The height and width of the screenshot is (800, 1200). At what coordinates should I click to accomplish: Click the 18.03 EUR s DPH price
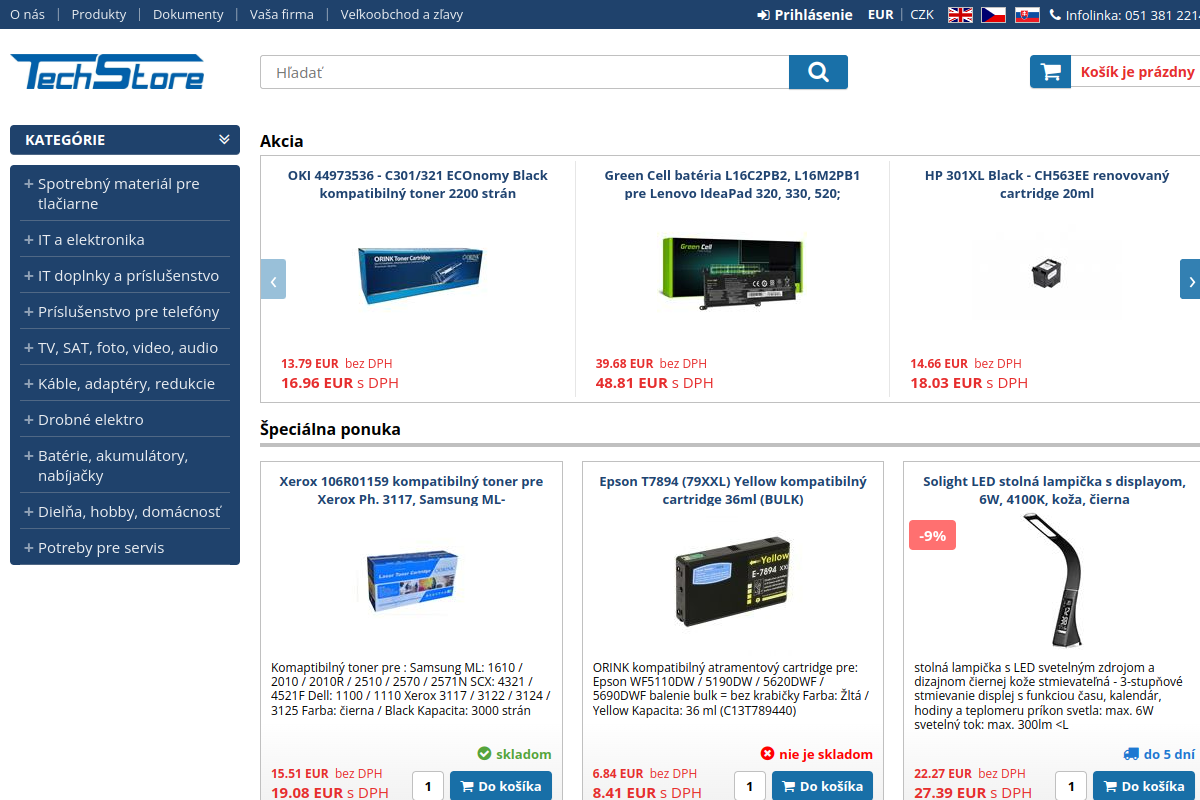[x=969, y=382]
